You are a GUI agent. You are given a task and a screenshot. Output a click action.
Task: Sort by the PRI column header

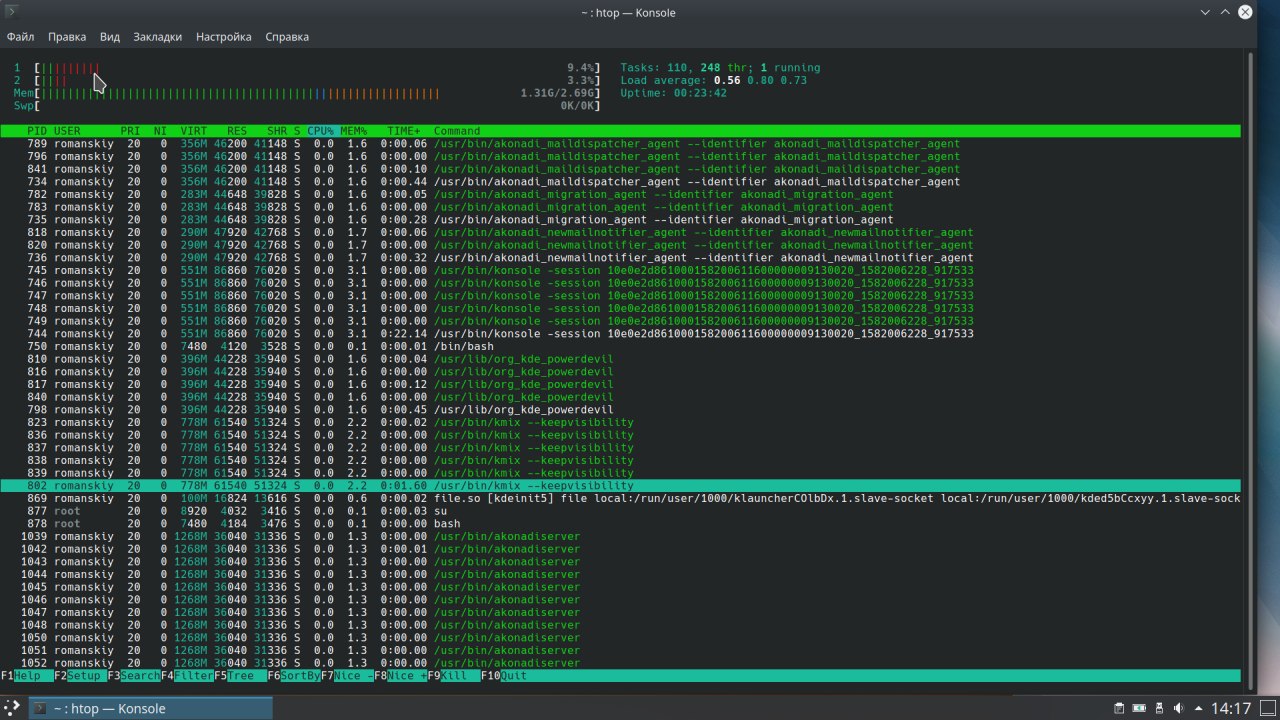pyautogui.click(x=130, y=131)
